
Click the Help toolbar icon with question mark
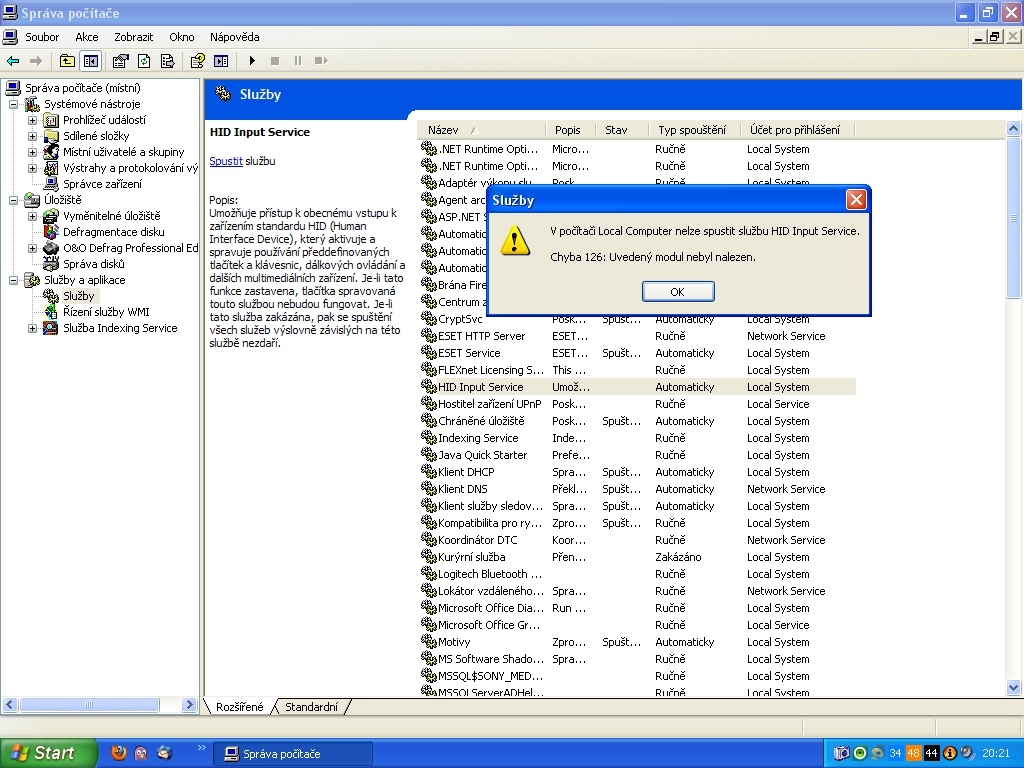pyautogui.click(x=198, y=61)
